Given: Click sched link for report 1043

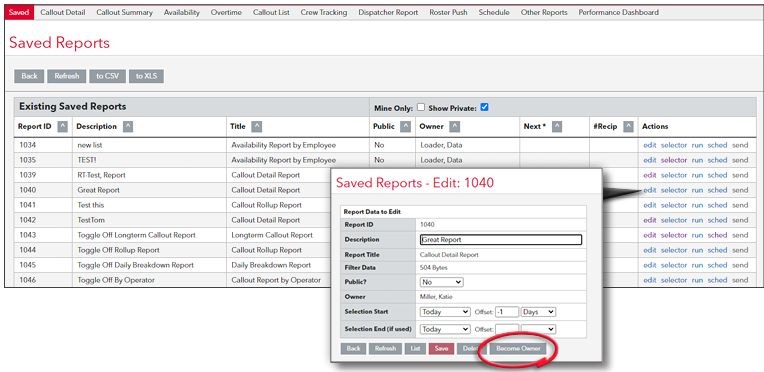Looking at the screenshot, I should [717, 235].
